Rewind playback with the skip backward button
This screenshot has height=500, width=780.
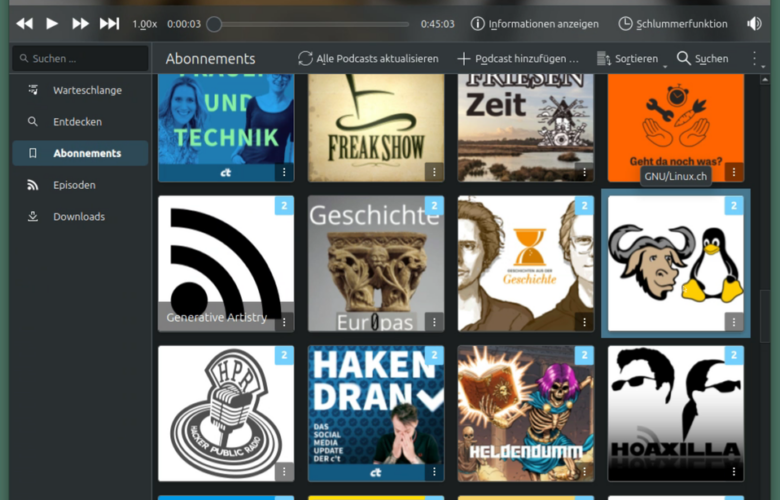pyautogui.click(x=24, y=23)
